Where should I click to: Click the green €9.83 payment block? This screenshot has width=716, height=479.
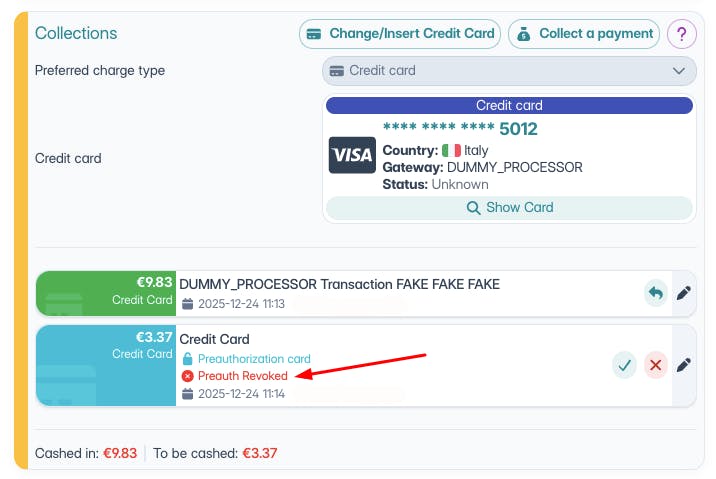point(106,293)
